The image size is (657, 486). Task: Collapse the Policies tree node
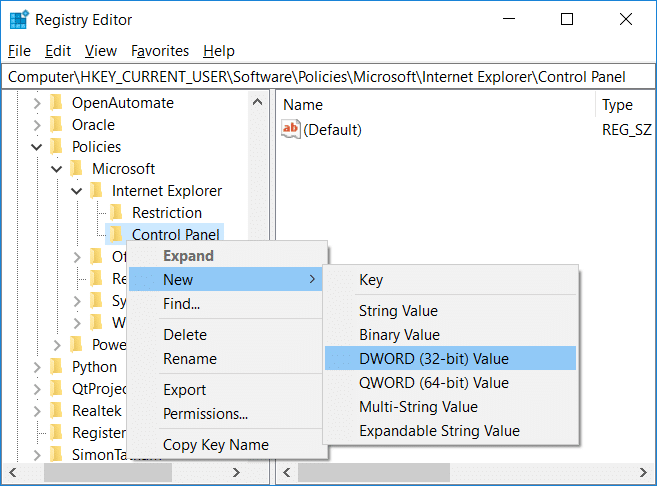coord(37,147)
